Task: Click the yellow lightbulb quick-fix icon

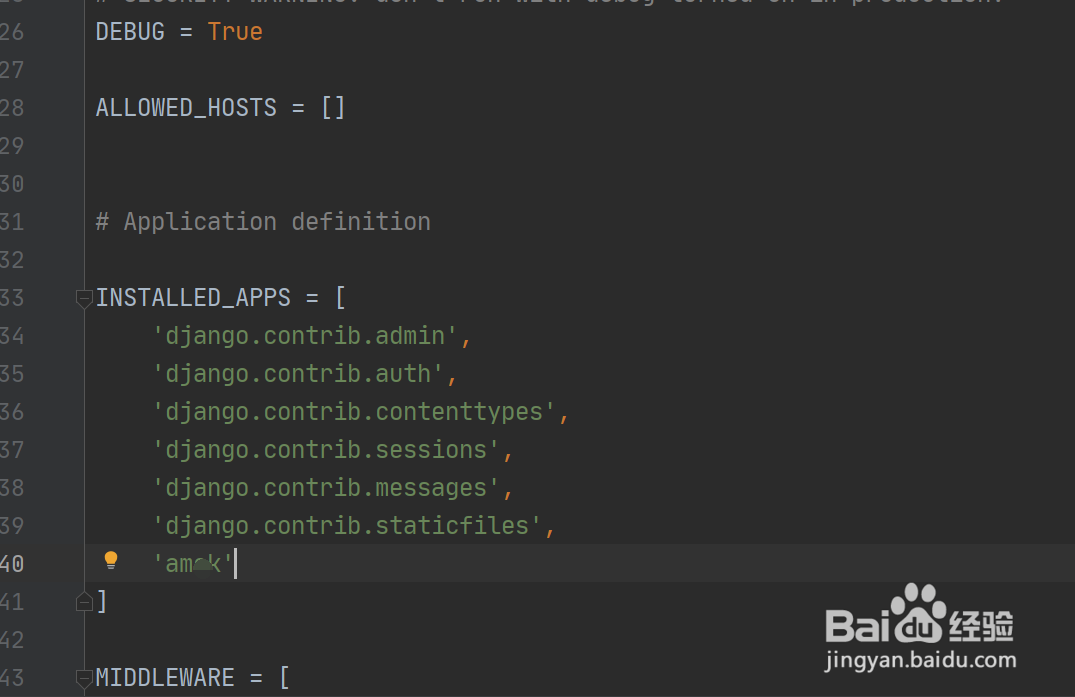Action: [111, 560]
